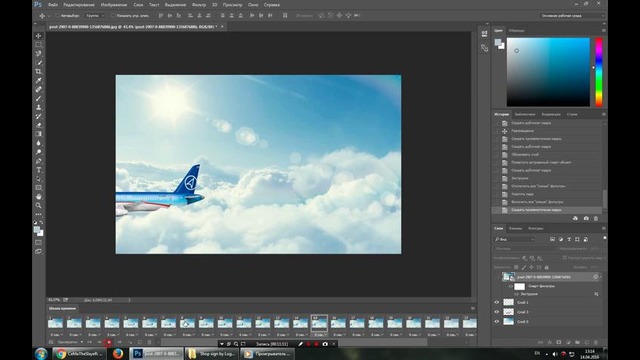
Task: Switch to the Каналы tab
Action: [515, 229]
